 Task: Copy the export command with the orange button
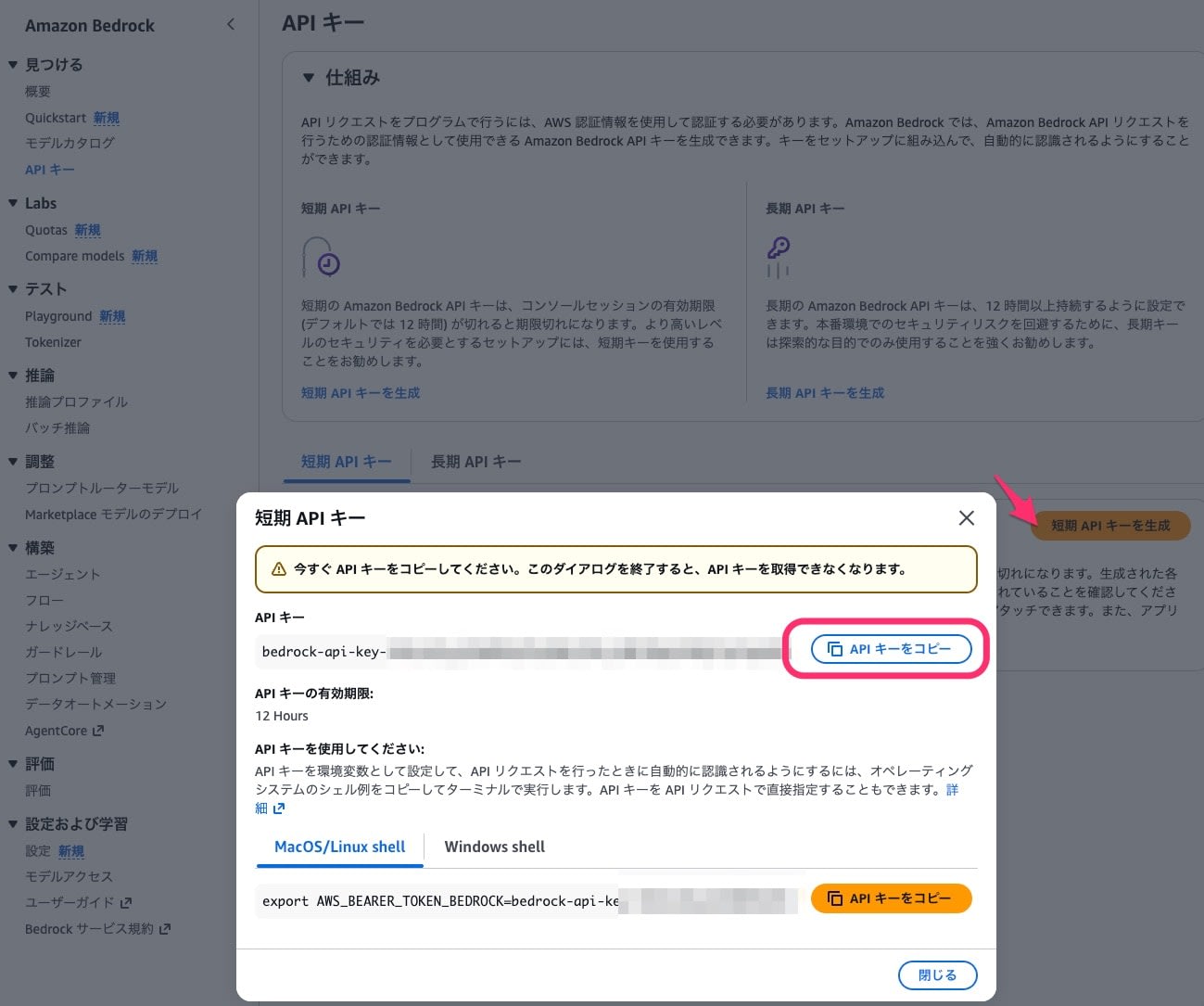click(891, 898)
